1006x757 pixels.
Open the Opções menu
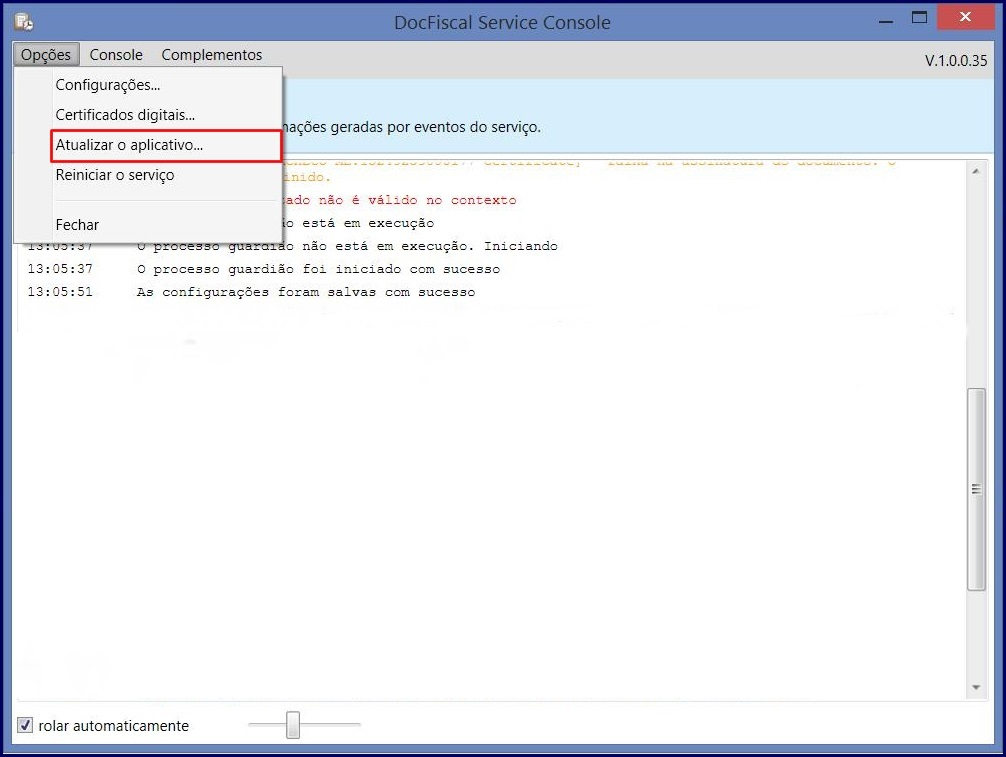46,55
